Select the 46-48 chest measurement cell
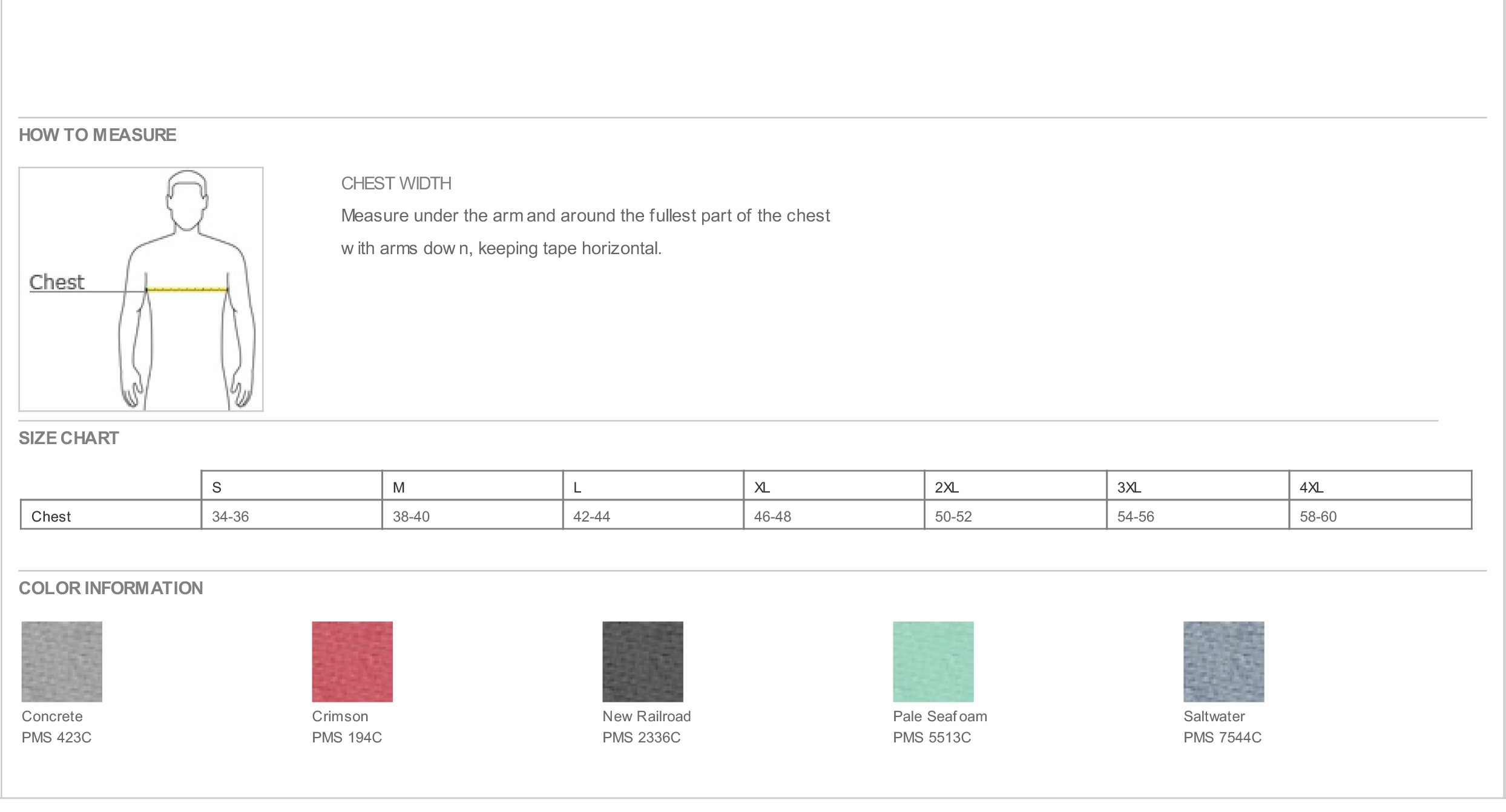The image size is (1506, 812). (x=834, y=516)
